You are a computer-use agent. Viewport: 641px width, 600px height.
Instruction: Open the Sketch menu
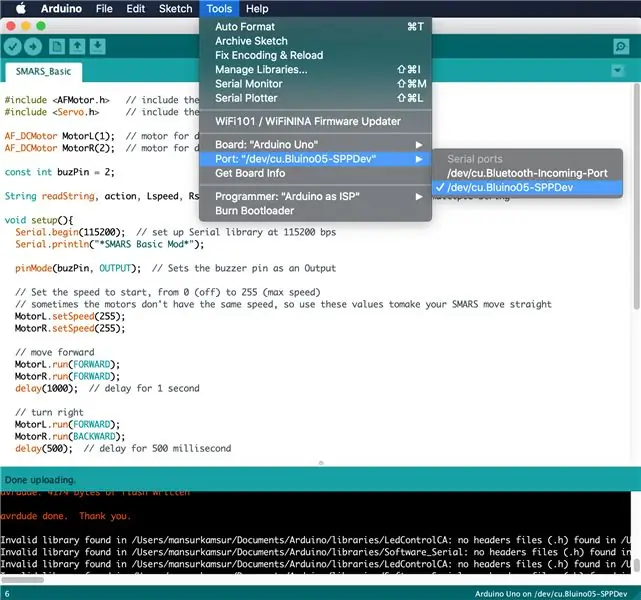click(x=175, y=9)
